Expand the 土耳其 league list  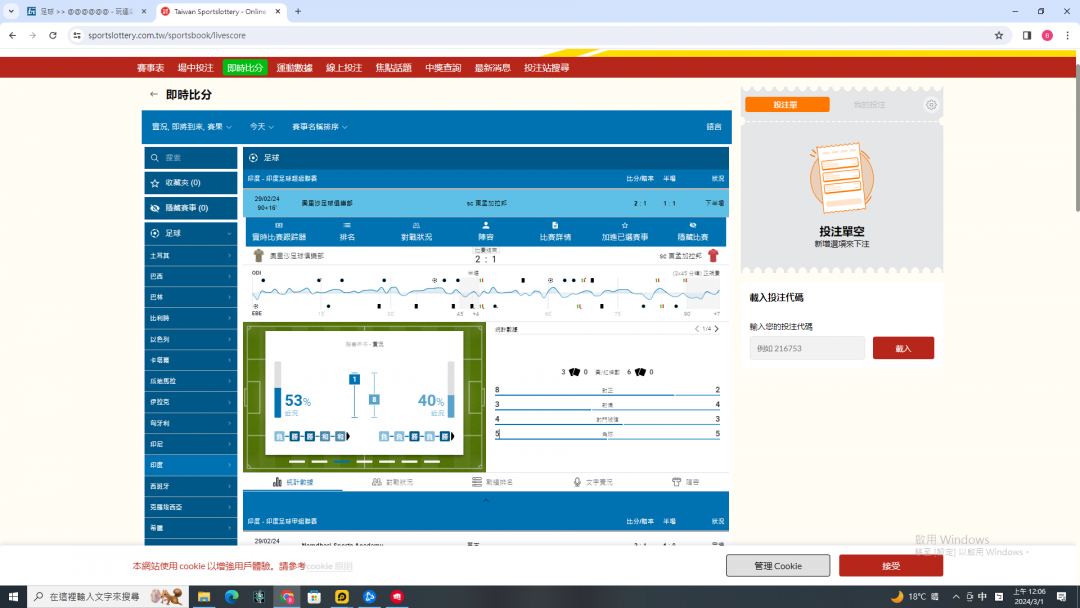191,255
